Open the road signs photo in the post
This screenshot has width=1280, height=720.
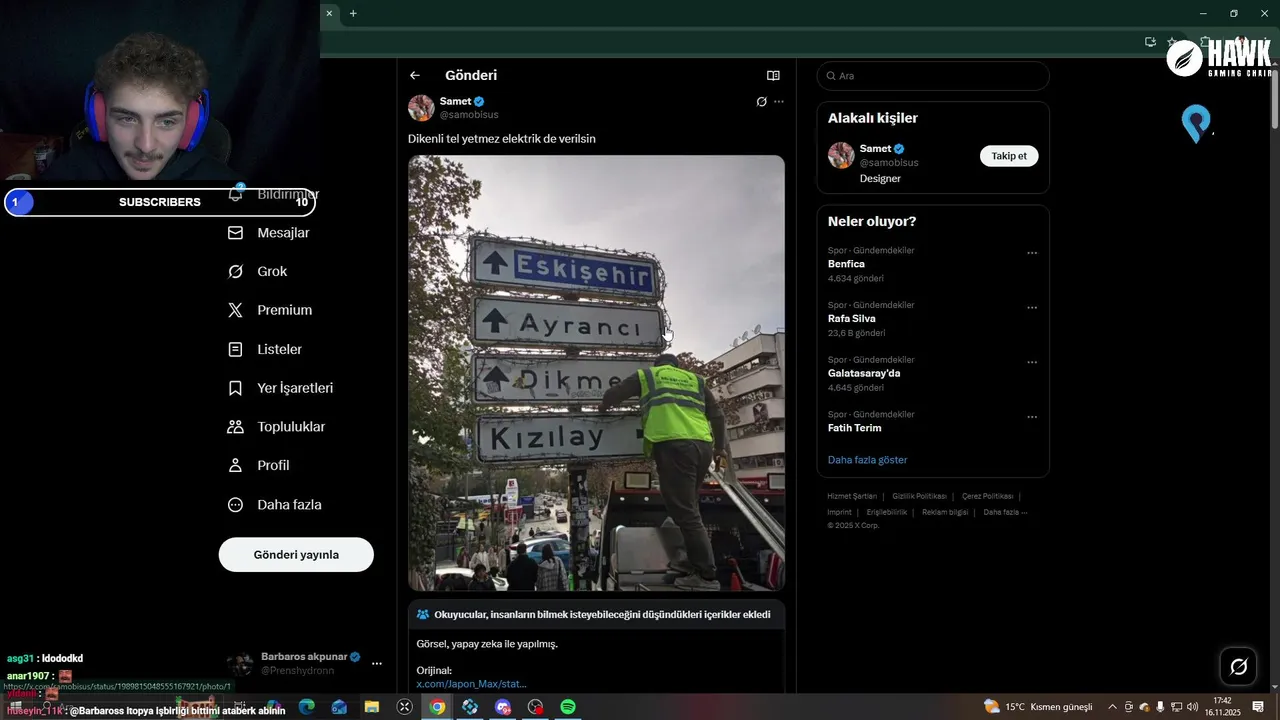pyautogui.click(x=596, y=373)
